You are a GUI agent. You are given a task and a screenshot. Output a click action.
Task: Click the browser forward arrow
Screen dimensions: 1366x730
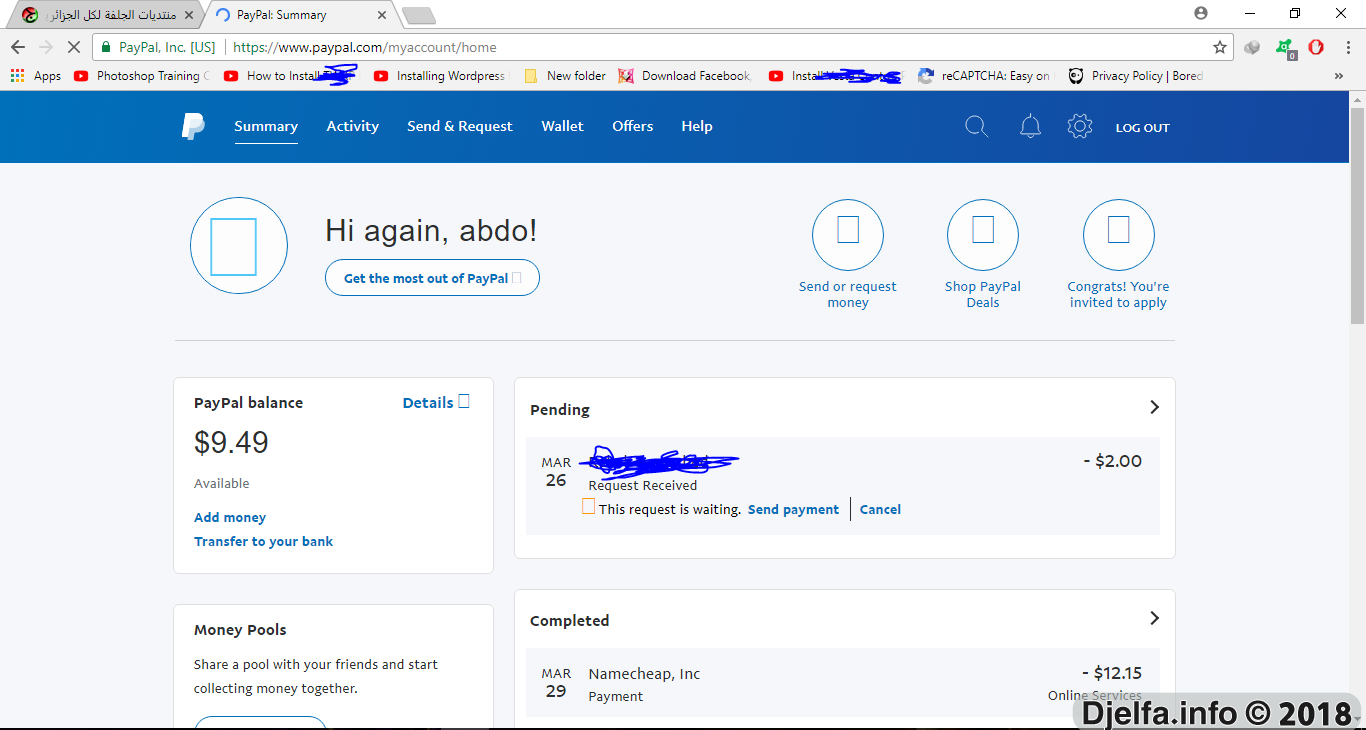(x=45, y=47)
